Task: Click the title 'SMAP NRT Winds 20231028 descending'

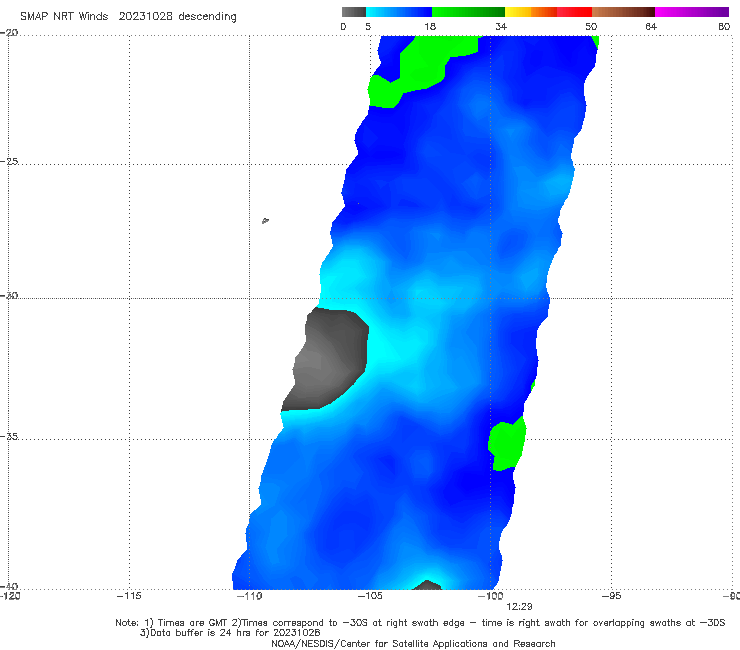Action: [128, 17]
